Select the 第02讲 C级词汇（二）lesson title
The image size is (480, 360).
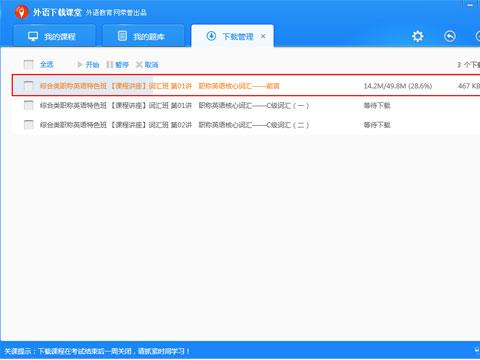pos(174,125)
